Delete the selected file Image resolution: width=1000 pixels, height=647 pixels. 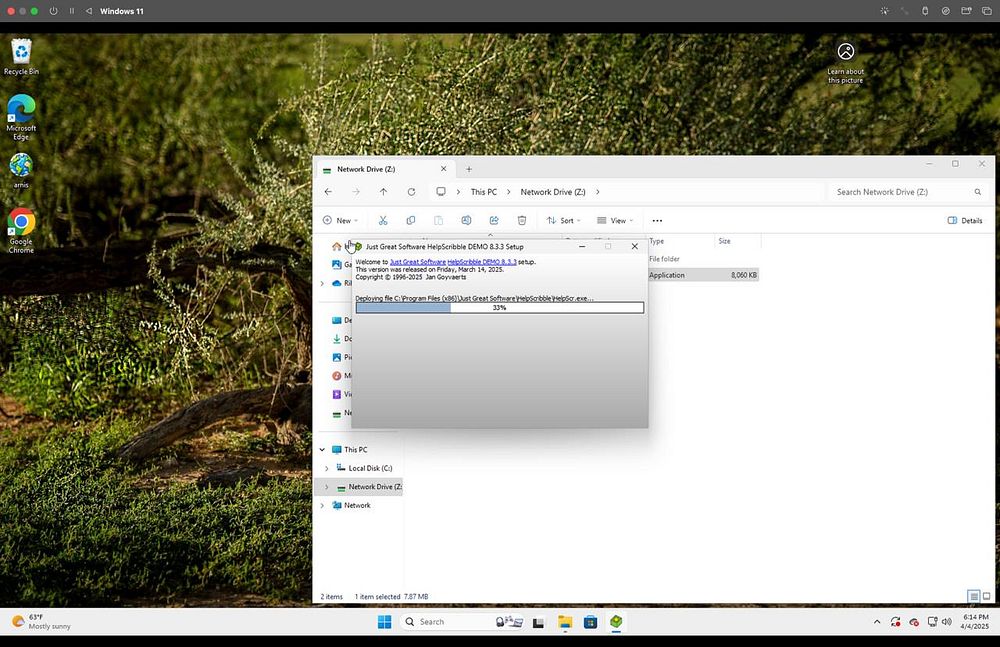(x=522, y=221)
